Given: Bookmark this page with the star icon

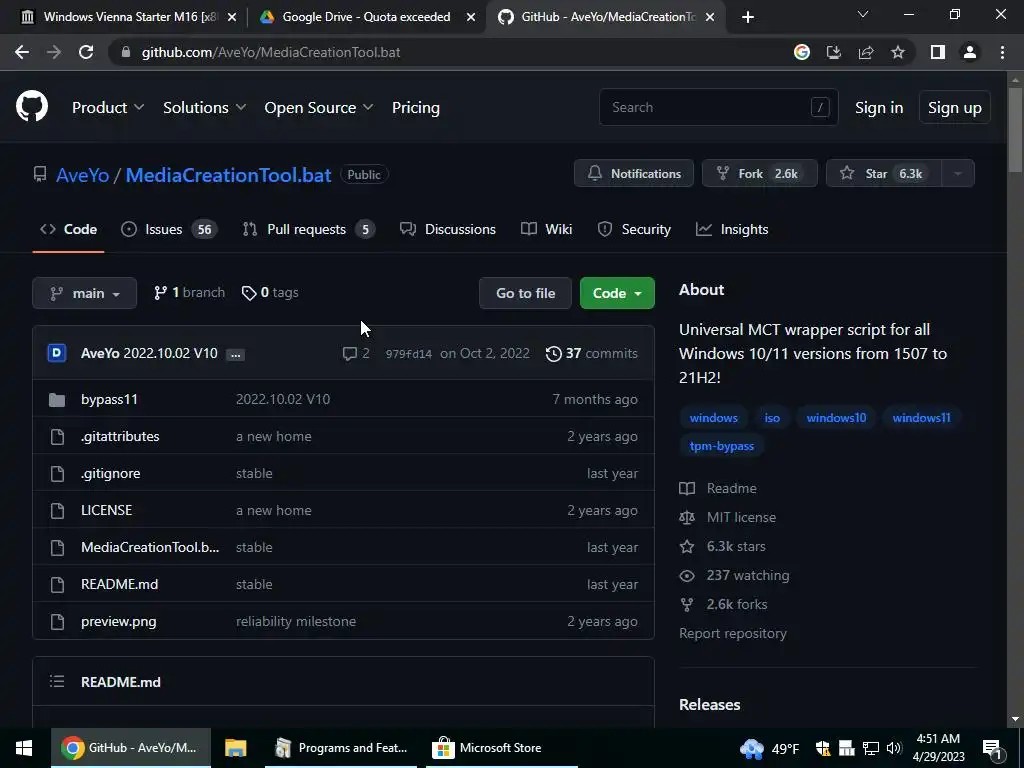Looking at the screenshot, I should [x=898, y=52].
